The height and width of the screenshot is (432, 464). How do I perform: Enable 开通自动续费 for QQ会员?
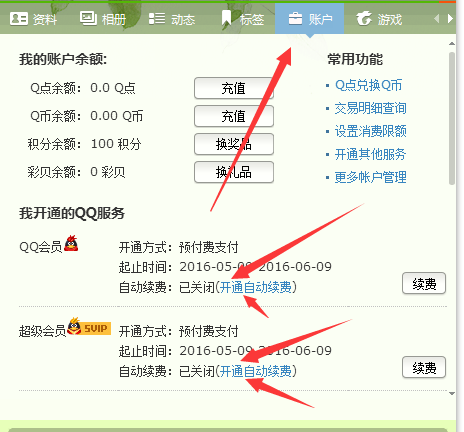point(256,287)
